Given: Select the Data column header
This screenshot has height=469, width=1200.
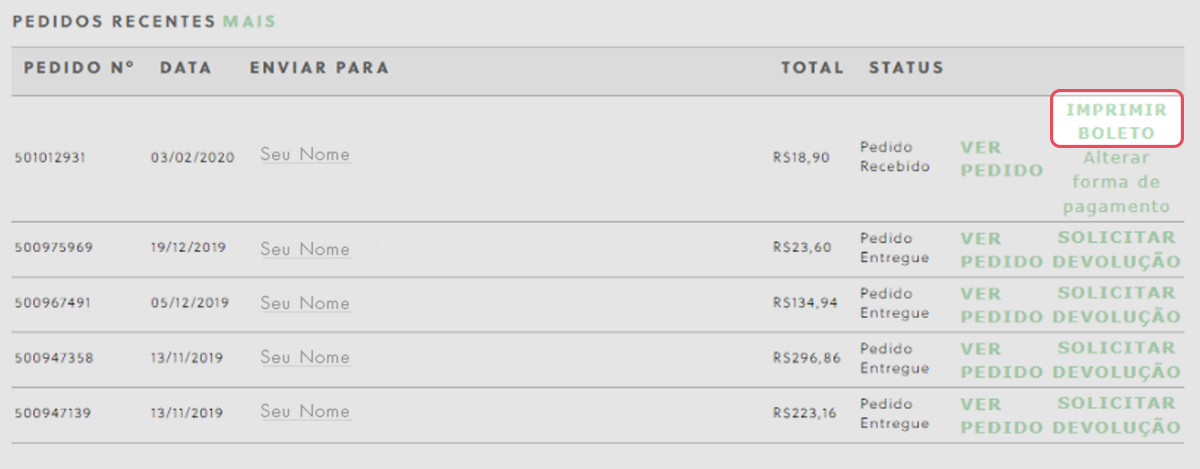Looking at the screenshot, I should (x=186, y=68).
